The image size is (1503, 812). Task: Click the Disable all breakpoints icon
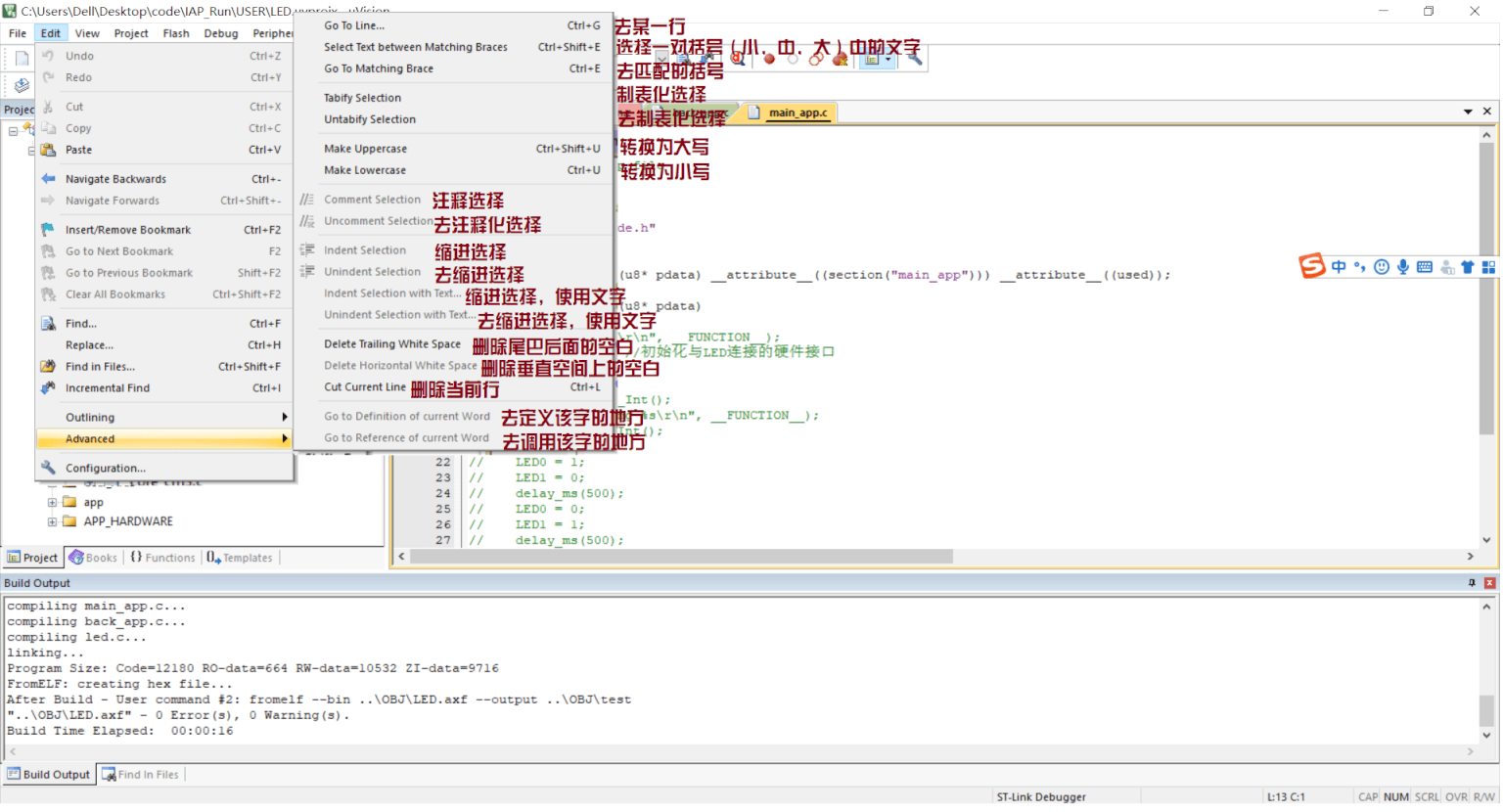click(x=816, y=59)
